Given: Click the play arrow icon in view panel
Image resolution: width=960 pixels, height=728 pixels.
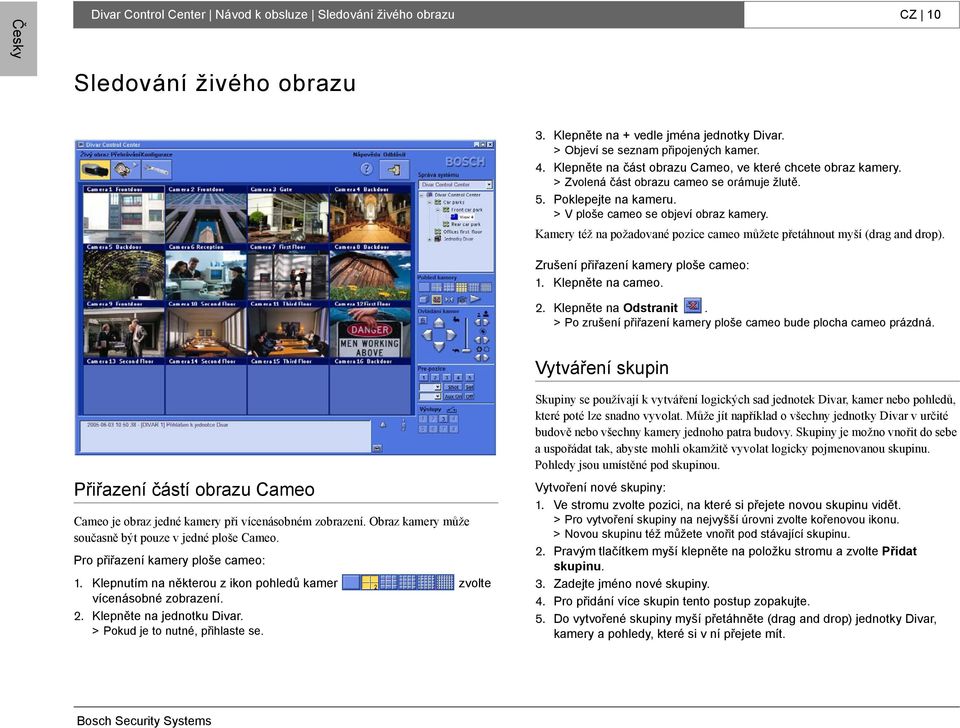Looking at the screenshot, I should tap(474, 299).
